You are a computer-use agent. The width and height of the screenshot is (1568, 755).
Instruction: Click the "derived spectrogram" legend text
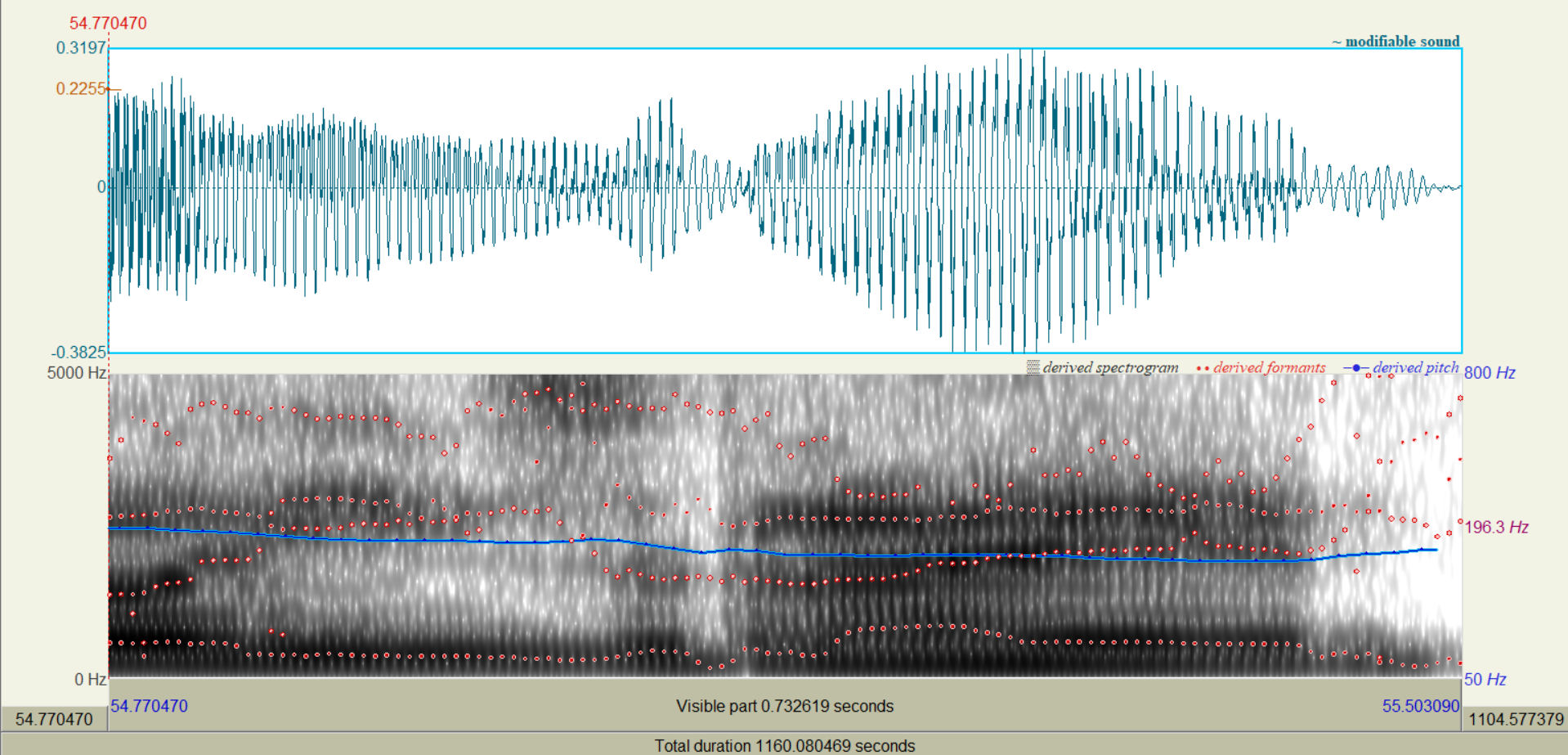coord(1110,368)
